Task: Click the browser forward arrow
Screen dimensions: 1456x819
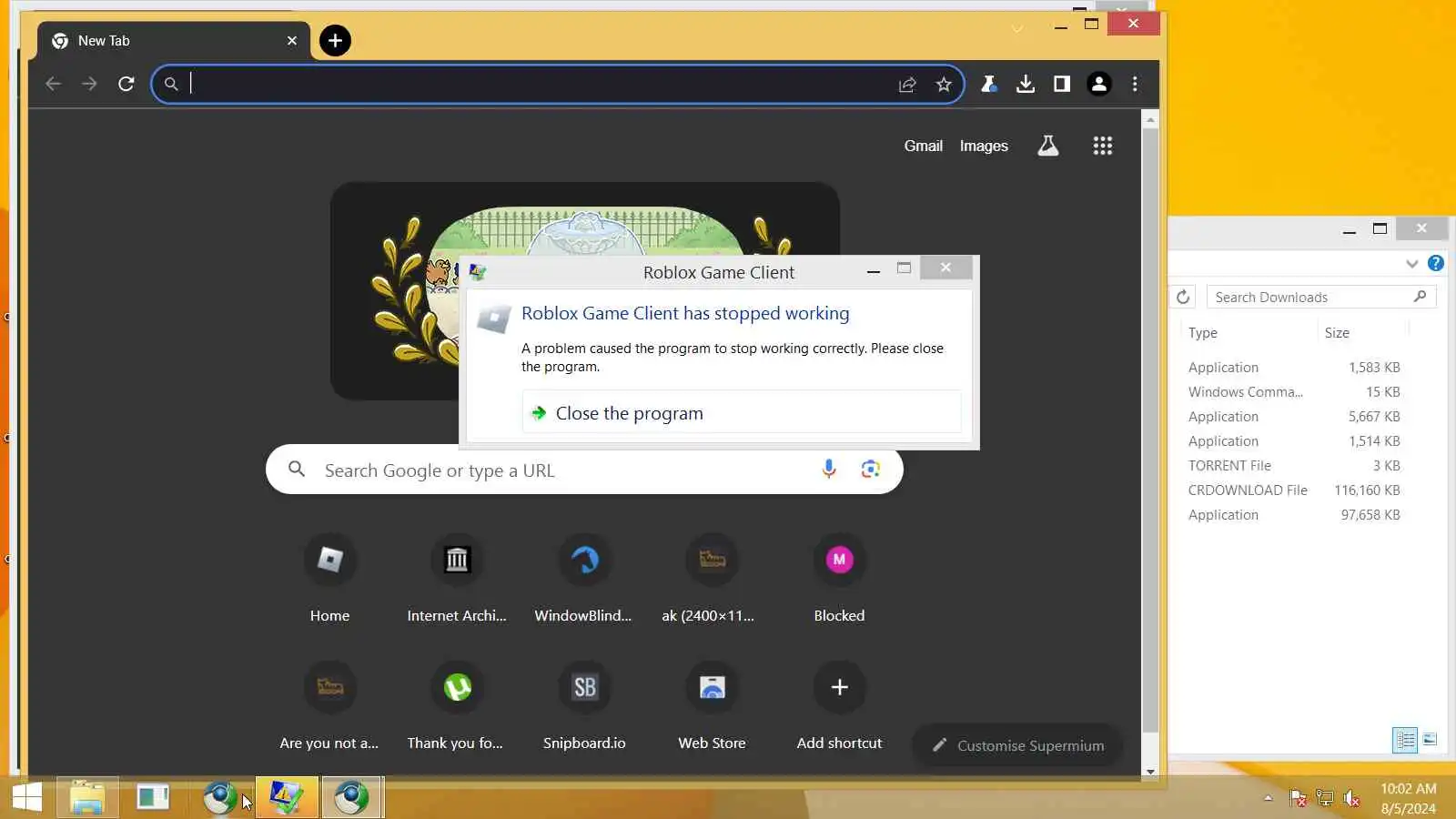Action: 89,85
